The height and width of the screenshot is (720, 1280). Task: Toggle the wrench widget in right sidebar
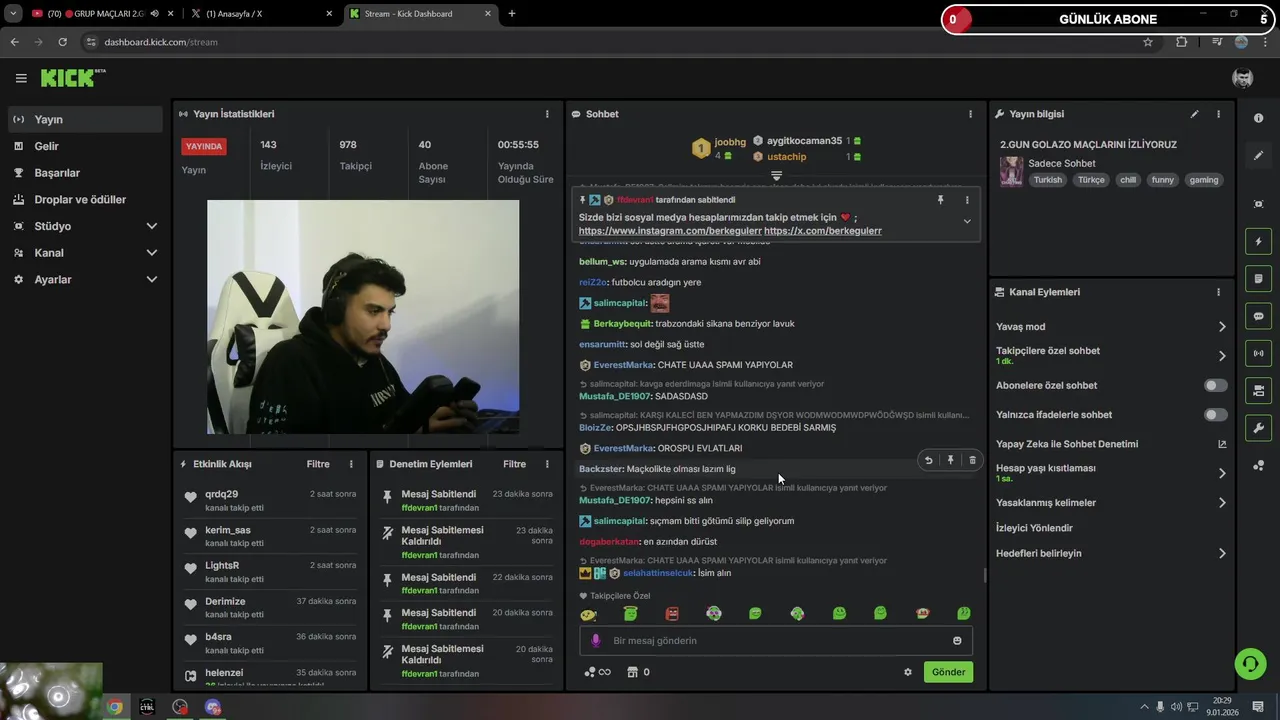coord(1258,428)
